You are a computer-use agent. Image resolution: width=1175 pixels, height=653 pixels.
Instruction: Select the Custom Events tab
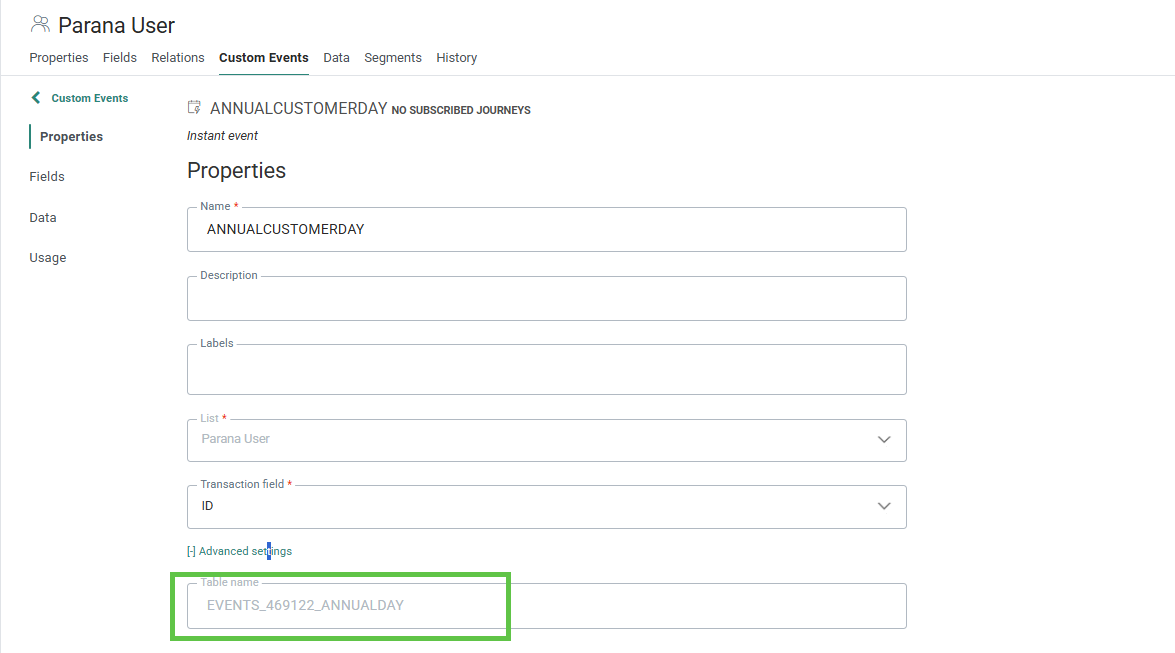pyautogui.click(x=264, y=58)
